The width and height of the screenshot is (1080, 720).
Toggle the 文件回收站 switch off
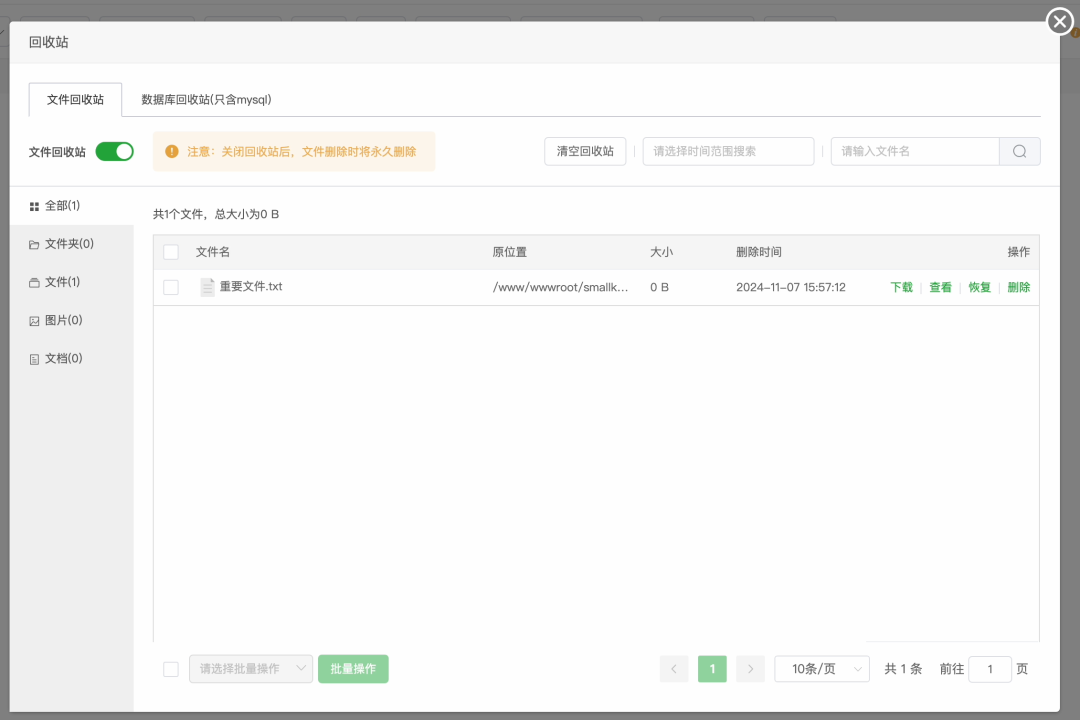[114, 152]
